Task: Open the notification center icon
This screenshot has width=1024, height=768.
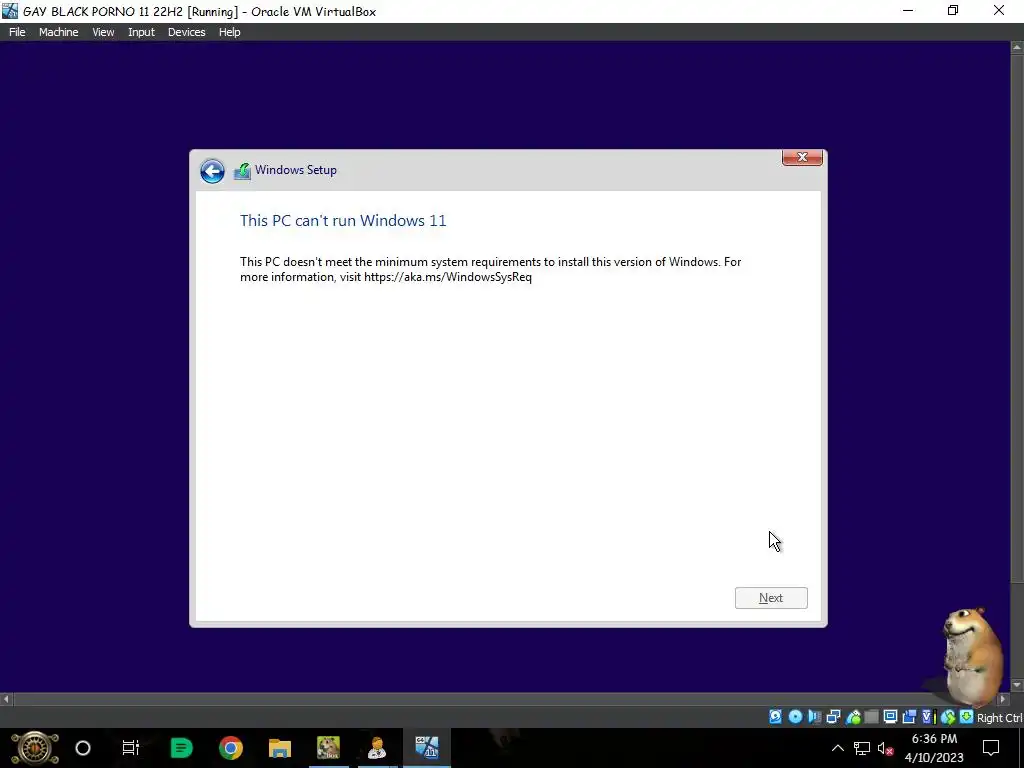Action: (x=991, y=748)
